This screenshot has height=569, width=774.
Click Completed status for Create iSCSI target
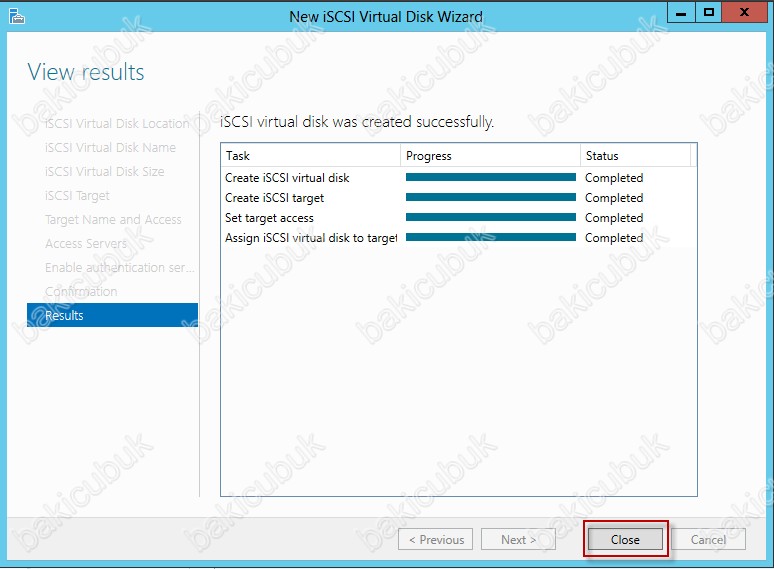point(614,198)
